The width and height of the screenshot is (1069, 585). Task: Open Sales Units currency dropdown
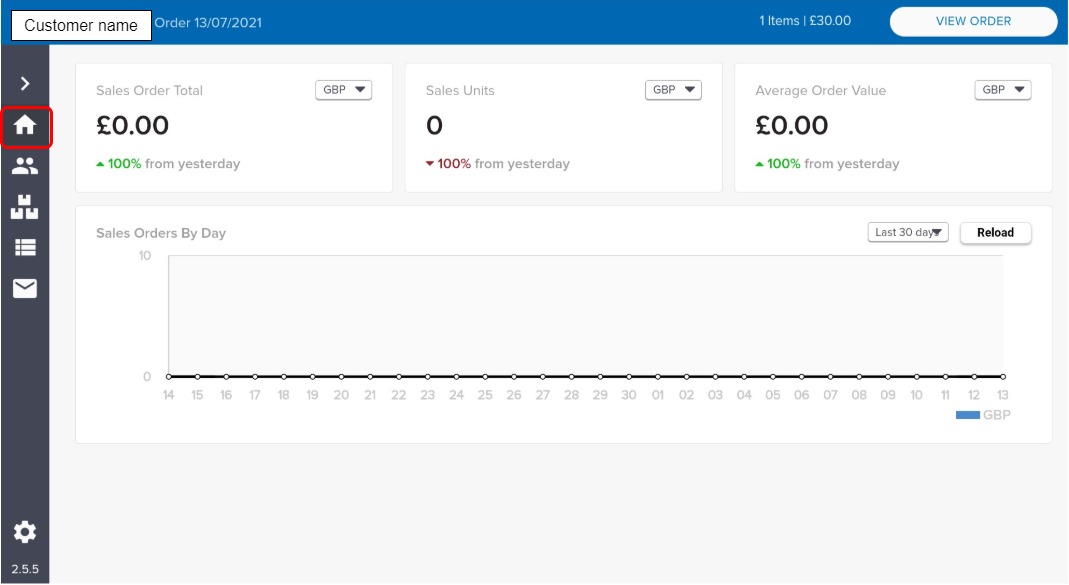click(x=673, y=90)
